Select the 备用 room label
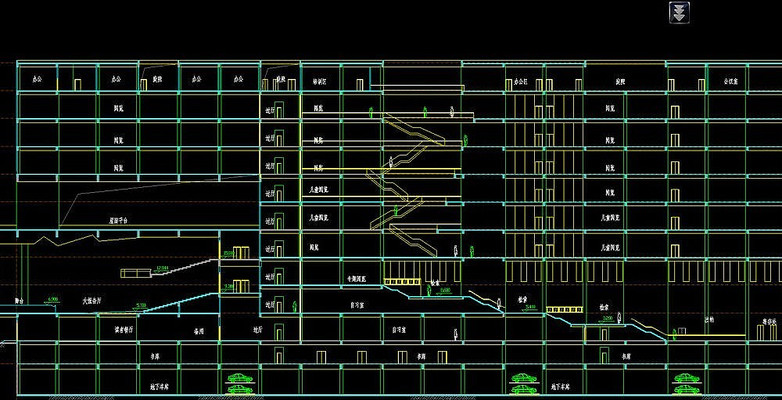The width and height of the screenshot is (782, 400). point(197,328)
